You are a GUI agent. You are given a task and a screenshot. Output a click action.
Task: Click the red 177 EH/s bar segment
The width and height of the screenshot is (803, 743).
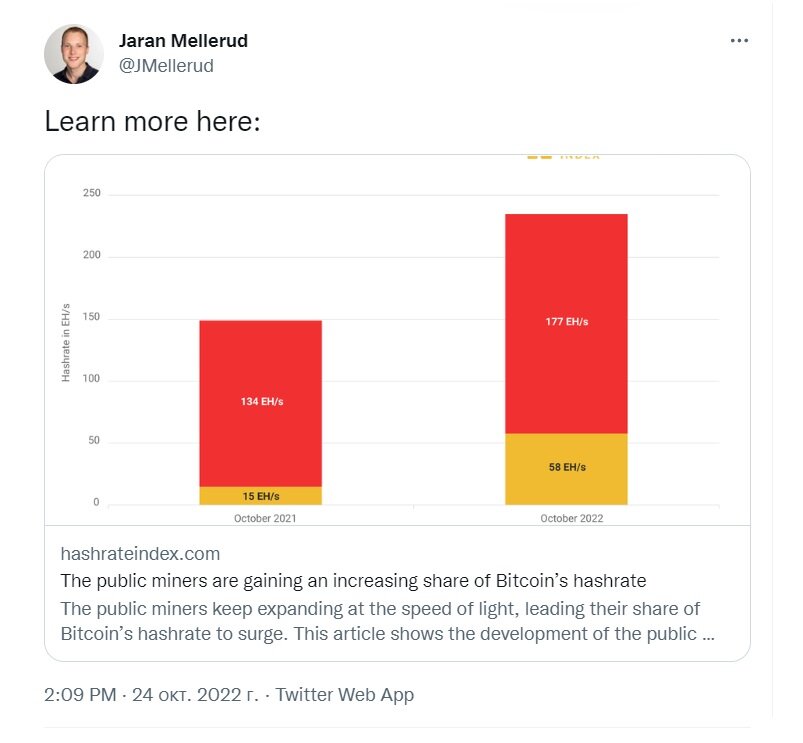[566, 324]
